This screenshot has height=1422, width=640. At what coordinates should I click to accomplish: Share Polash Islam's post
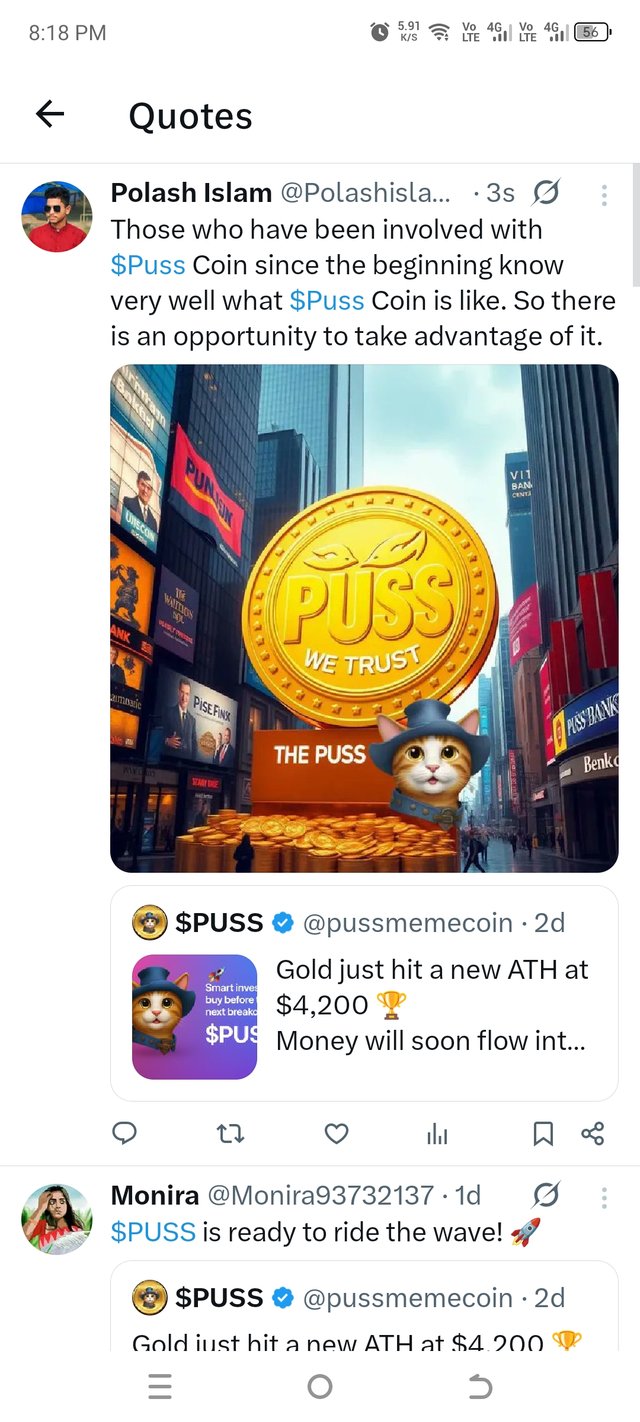[593, 1133]
